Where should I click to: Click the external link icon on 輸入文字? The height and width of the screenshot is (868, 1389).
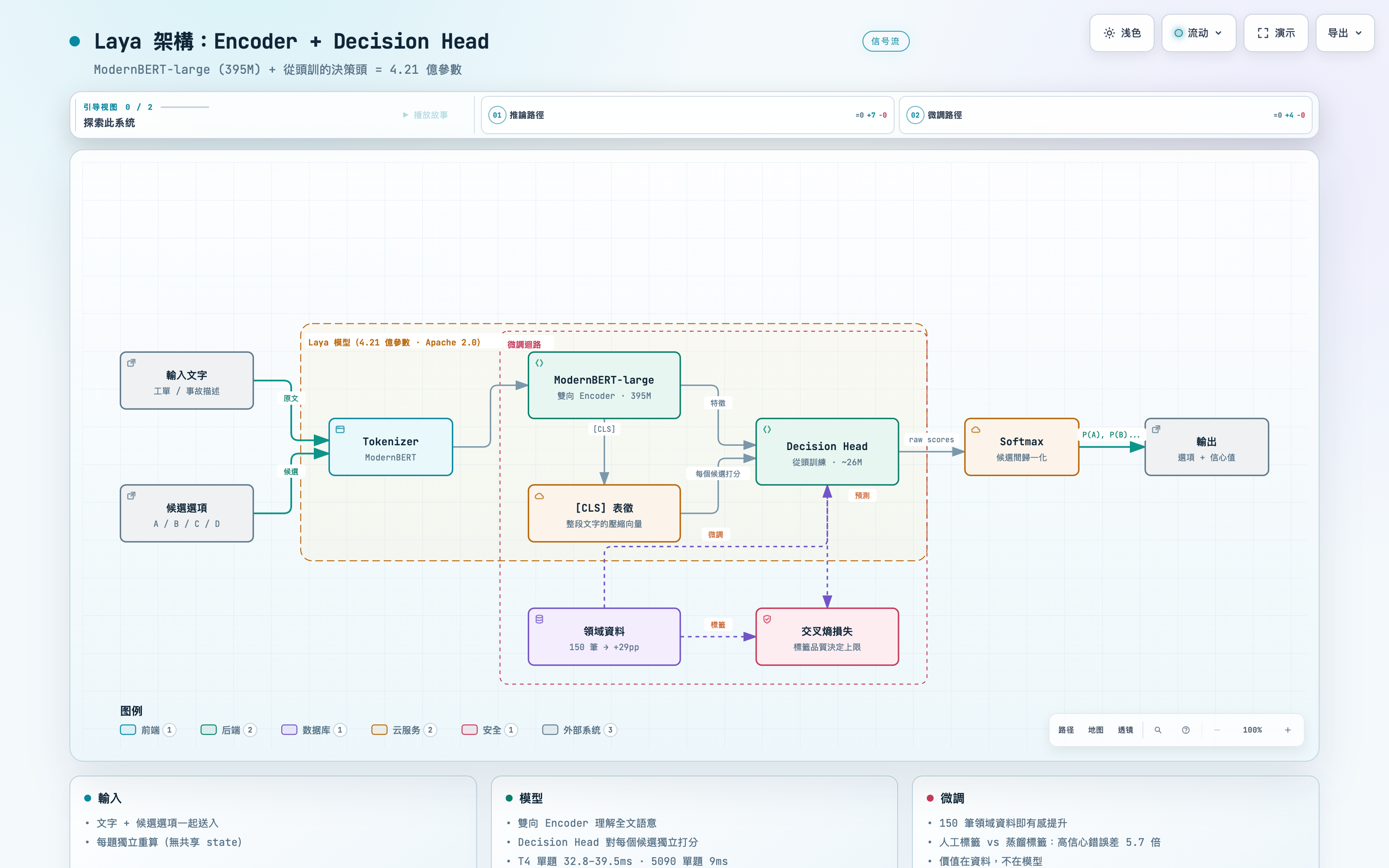pyautogui.click(x=132, y=363)
